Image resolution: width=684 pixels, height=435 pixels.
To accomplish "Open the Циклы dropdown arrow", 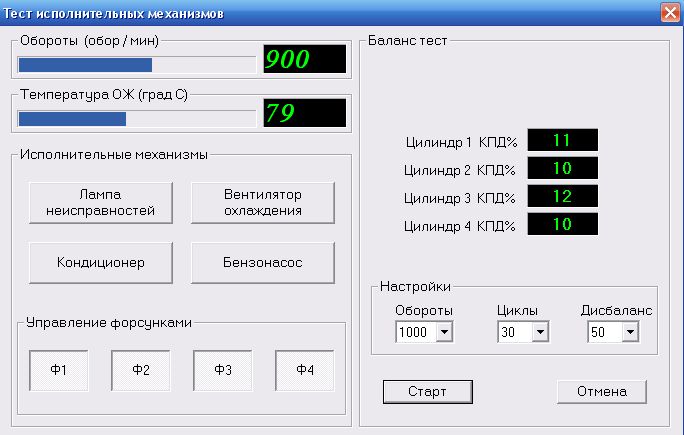I will point(540,332).
